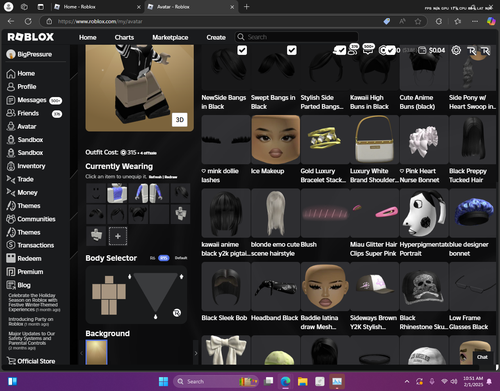The height and width of the screenshot is (391, 500).
Task: Open File Explorer from the taskbar
Action: click(302, 381)
